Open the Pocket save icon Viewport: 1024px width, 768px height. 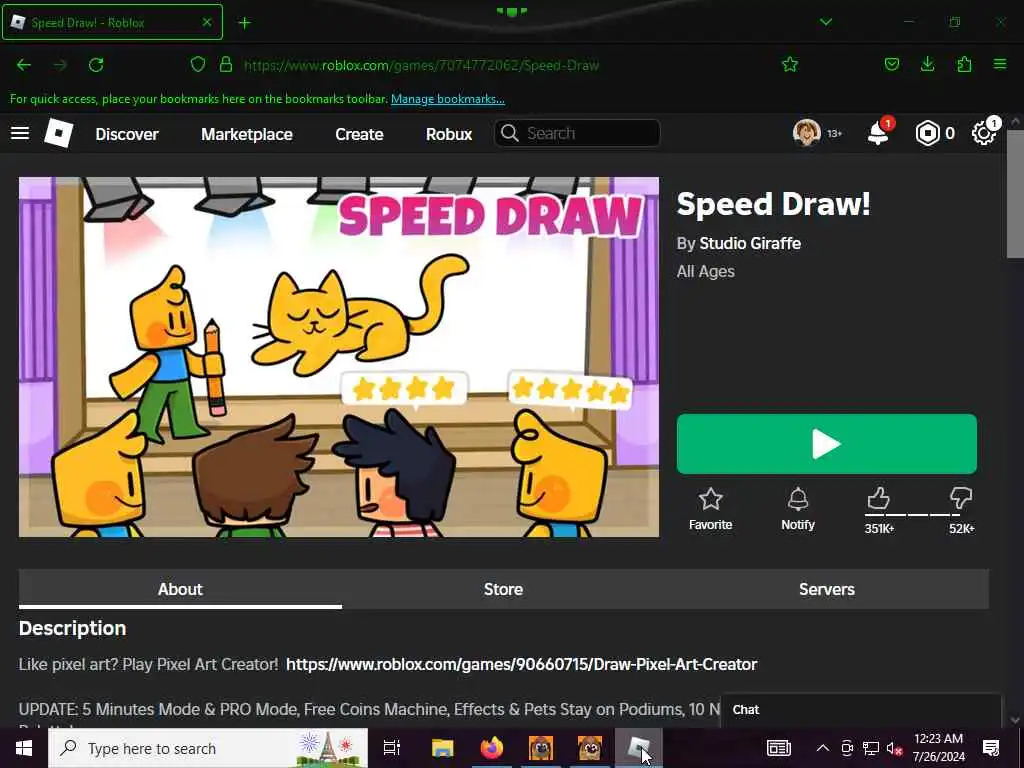[891, 64]
